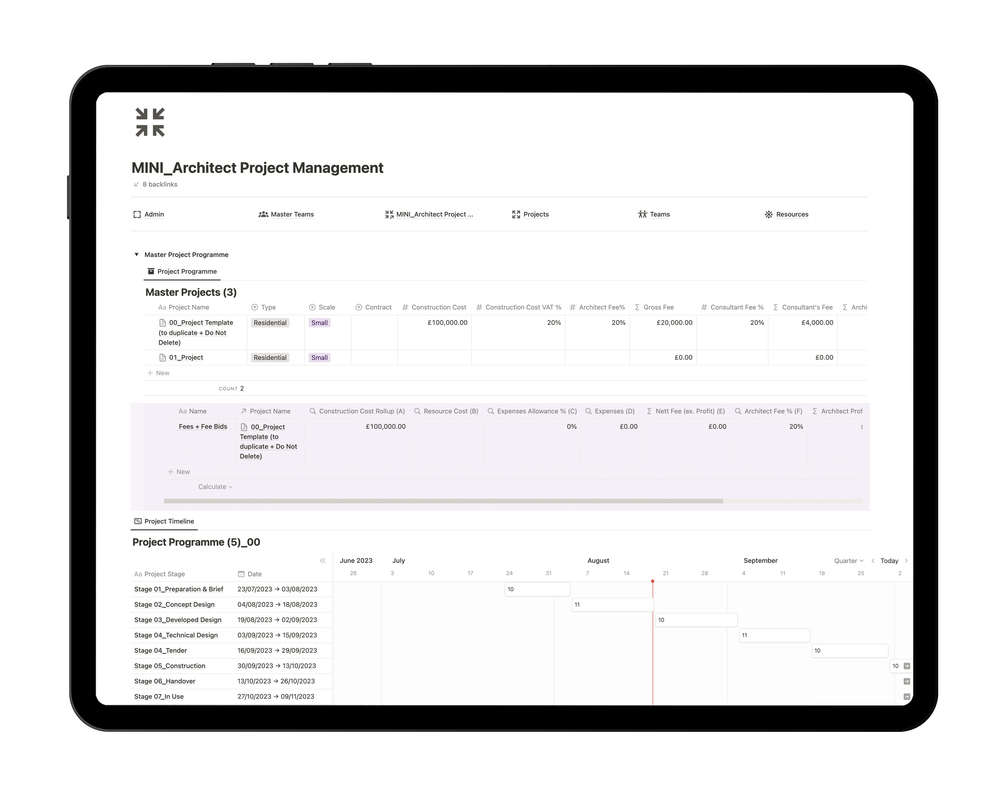Click the Gross Fee column header
The width and height of the screenshot is (1005, 798).
(x=654, y=308)
